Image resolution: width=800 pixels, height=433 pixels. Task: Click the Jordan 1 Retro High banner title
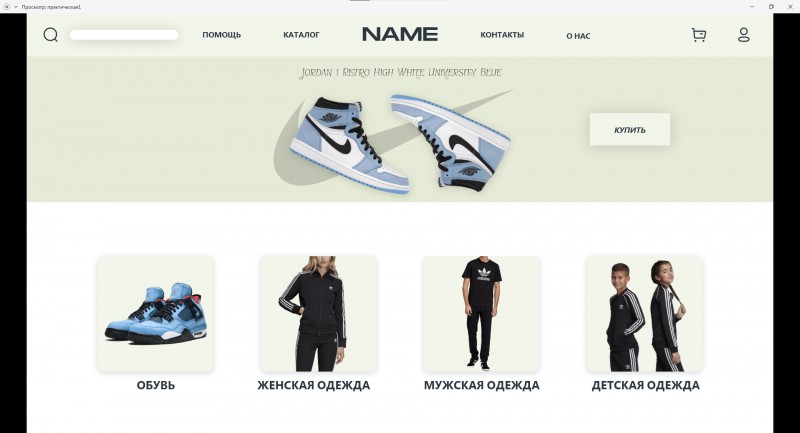pyautogui.click(x=401, y=72)
